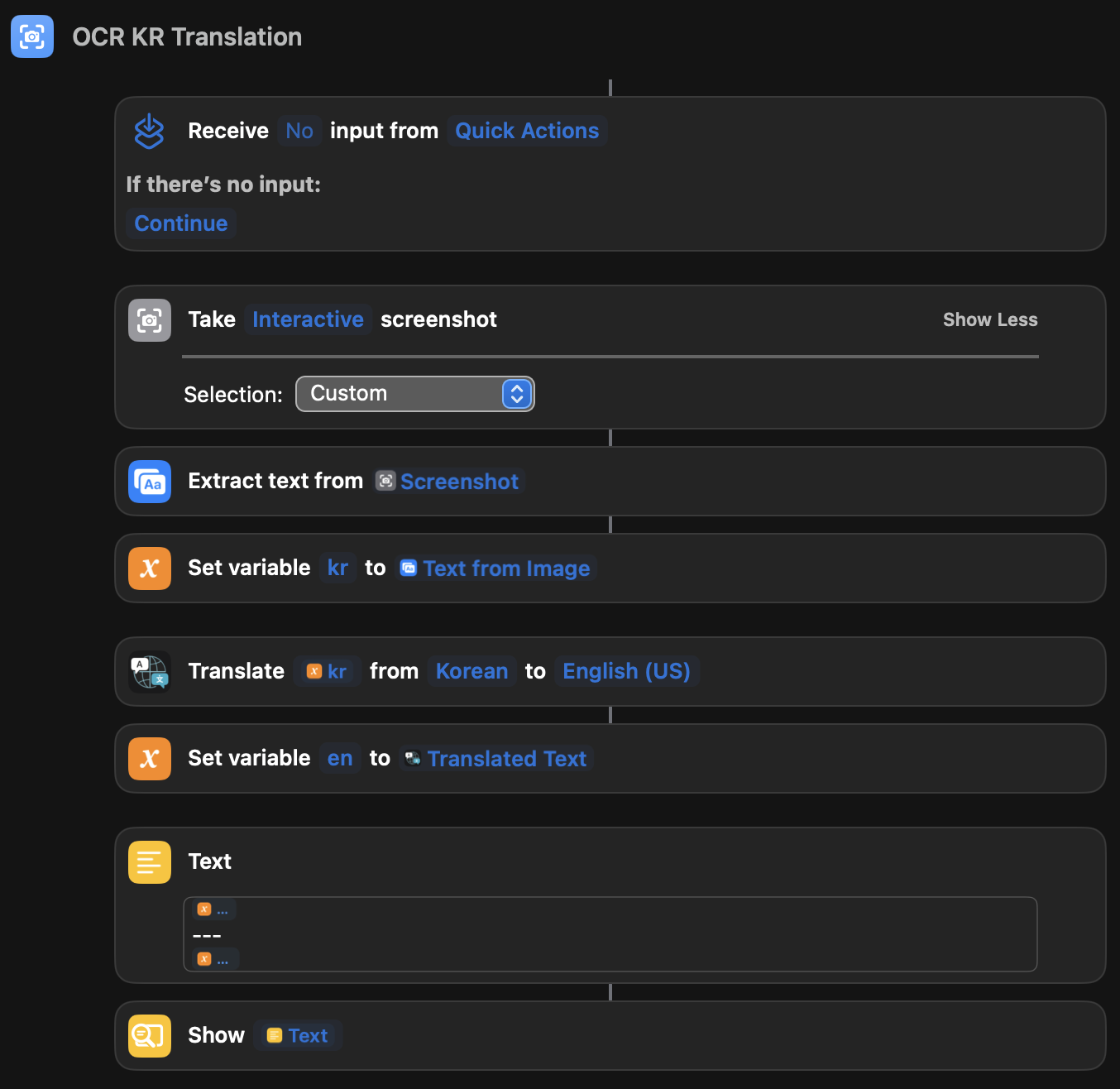This screenshot has width=1120, height=1089.
Task: Click the Extract text action icon
Action: [149, 482]
